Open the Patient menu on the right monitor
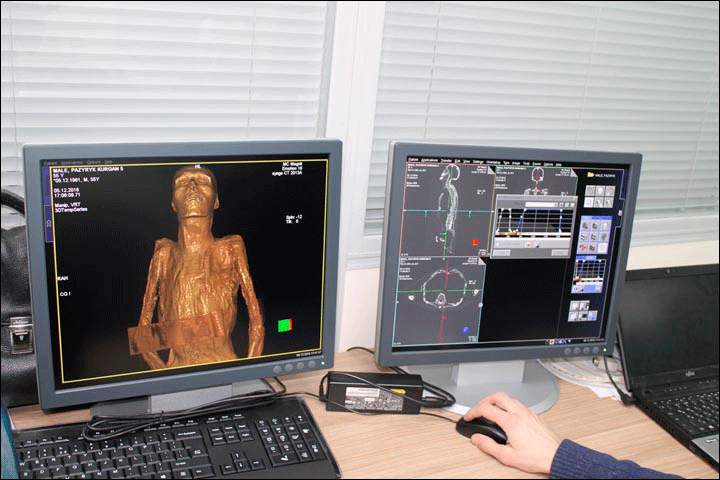 click(411, 160)
